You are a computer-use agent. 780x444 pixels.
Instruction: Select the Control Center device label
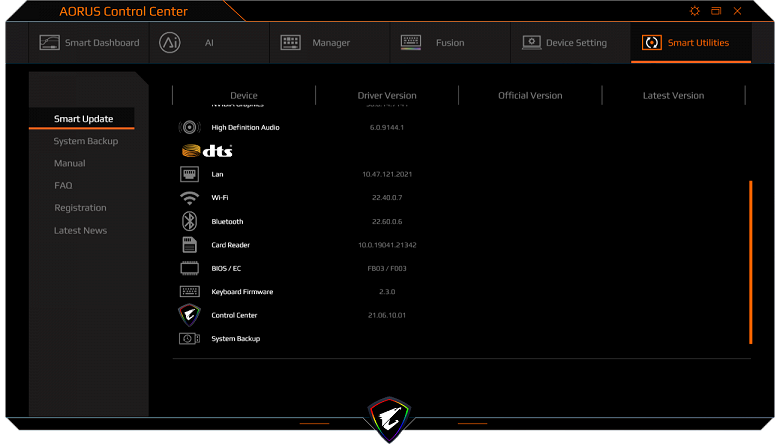point(234,315)
